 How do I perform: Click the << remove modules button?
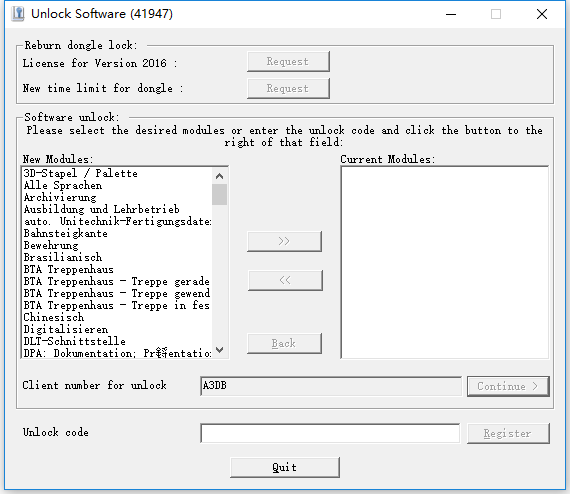(x=285, y=280)
